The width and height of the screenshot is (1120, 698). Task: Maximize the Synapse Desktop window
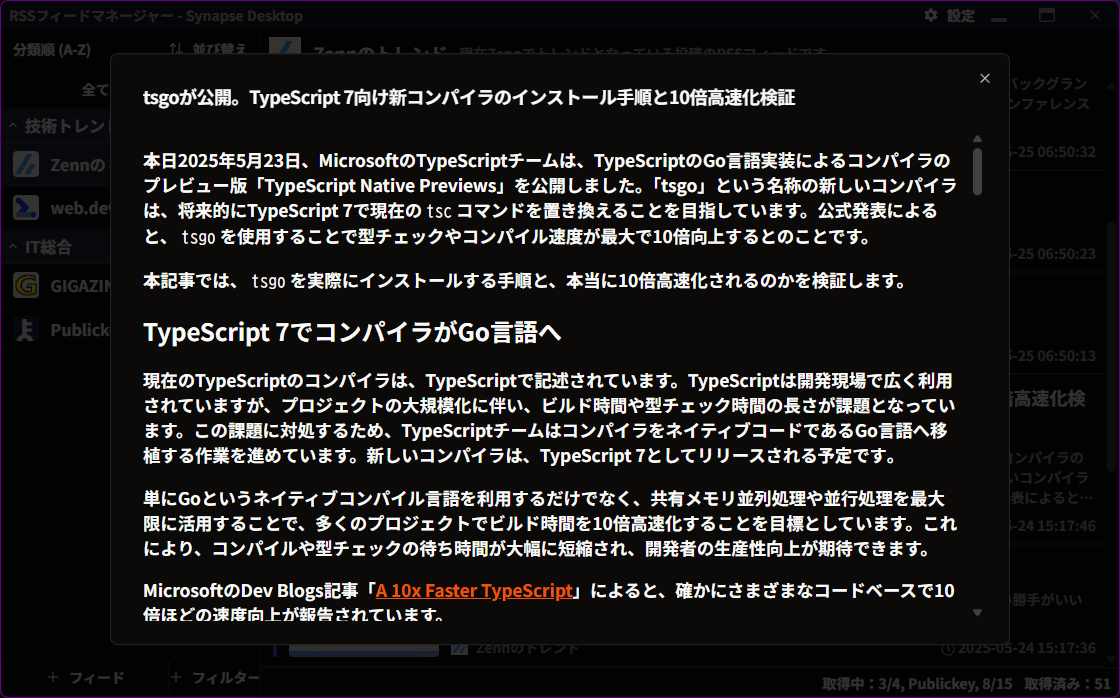(x=1047, y=16)
